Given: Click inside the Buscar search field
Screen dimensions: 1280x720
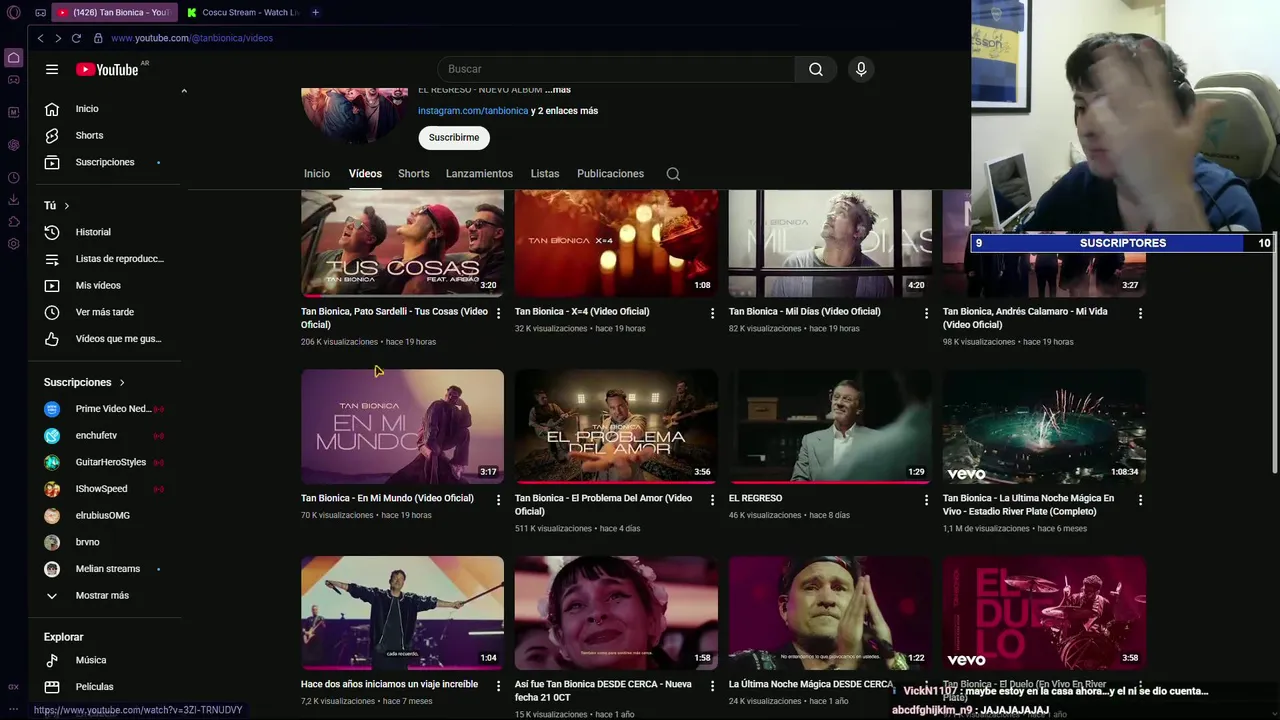Looking at the screenshot, I should point(616,69).
